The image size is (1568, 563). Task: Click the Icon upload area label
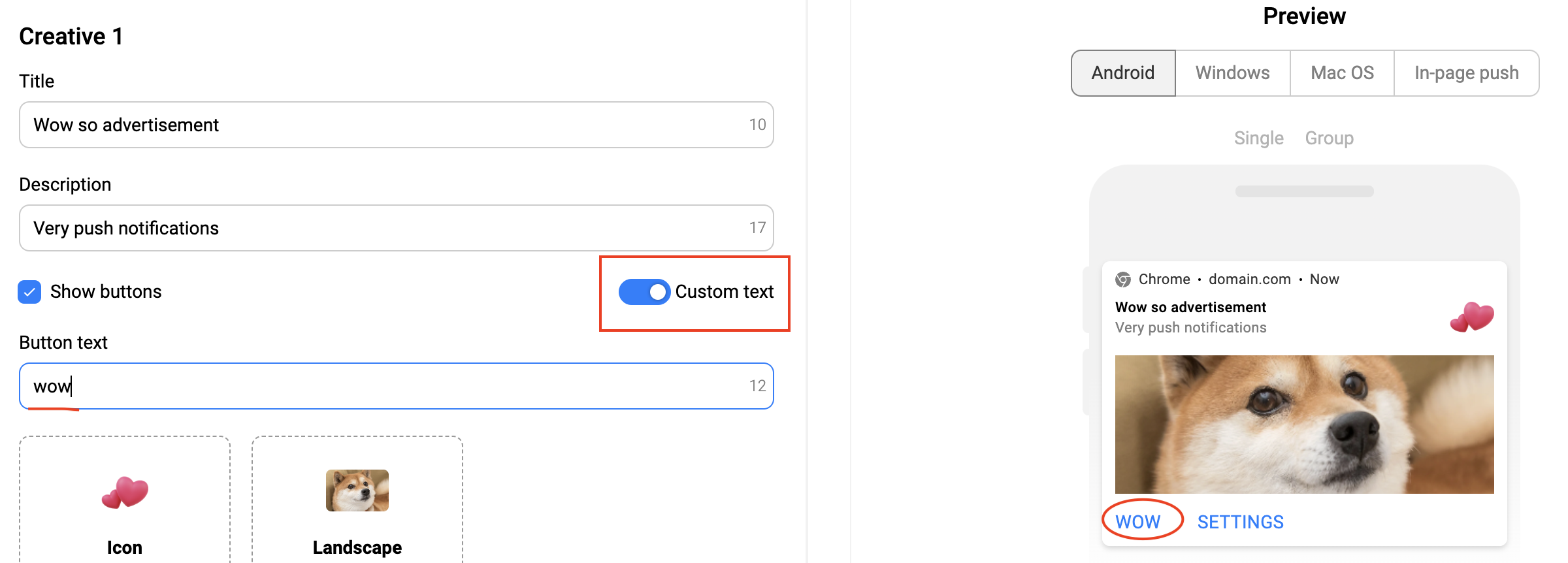pyautogui.click(x=125, y=547)
